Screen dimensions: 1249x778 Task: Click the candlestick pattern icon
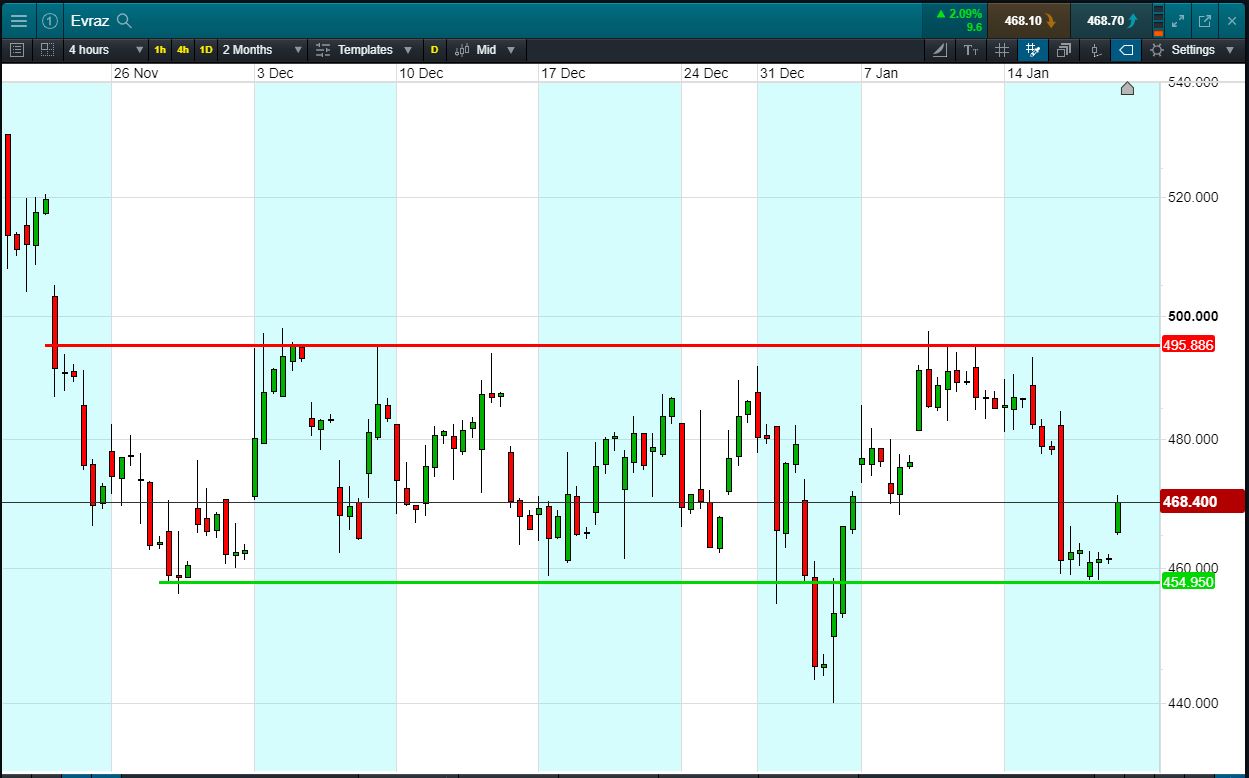coord(1096,49)
